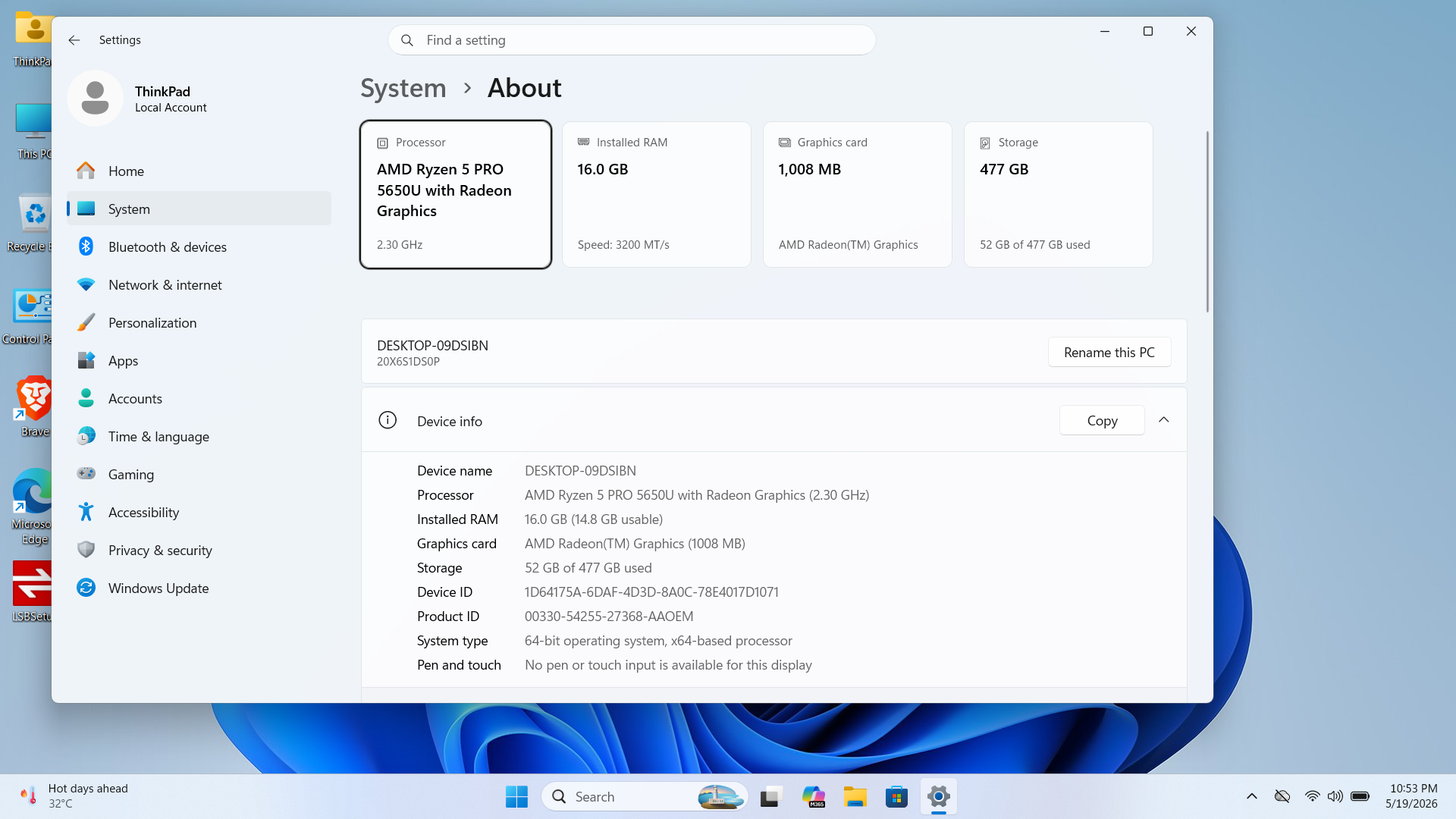
Task: Open Task View on the taskbar
Action: click(x=771, y=796)
